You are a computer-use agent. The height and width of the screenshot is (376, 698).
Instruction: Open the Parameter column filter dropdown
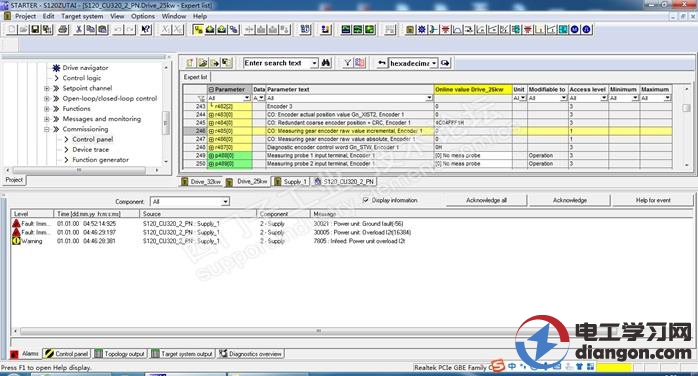(x=247, y=98)
